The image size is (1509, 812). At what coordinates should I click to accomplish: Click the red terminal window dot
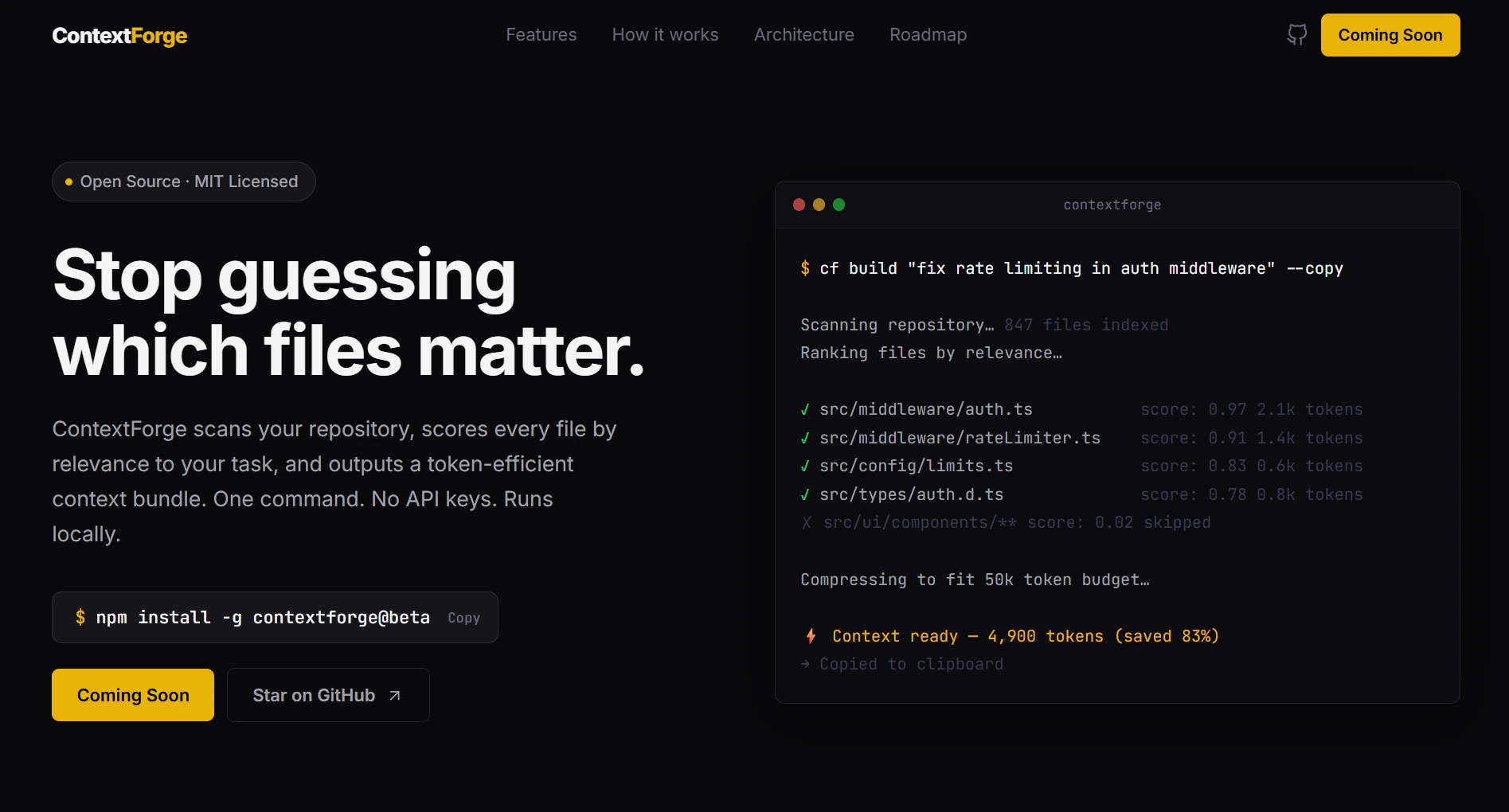pos(799,205)
